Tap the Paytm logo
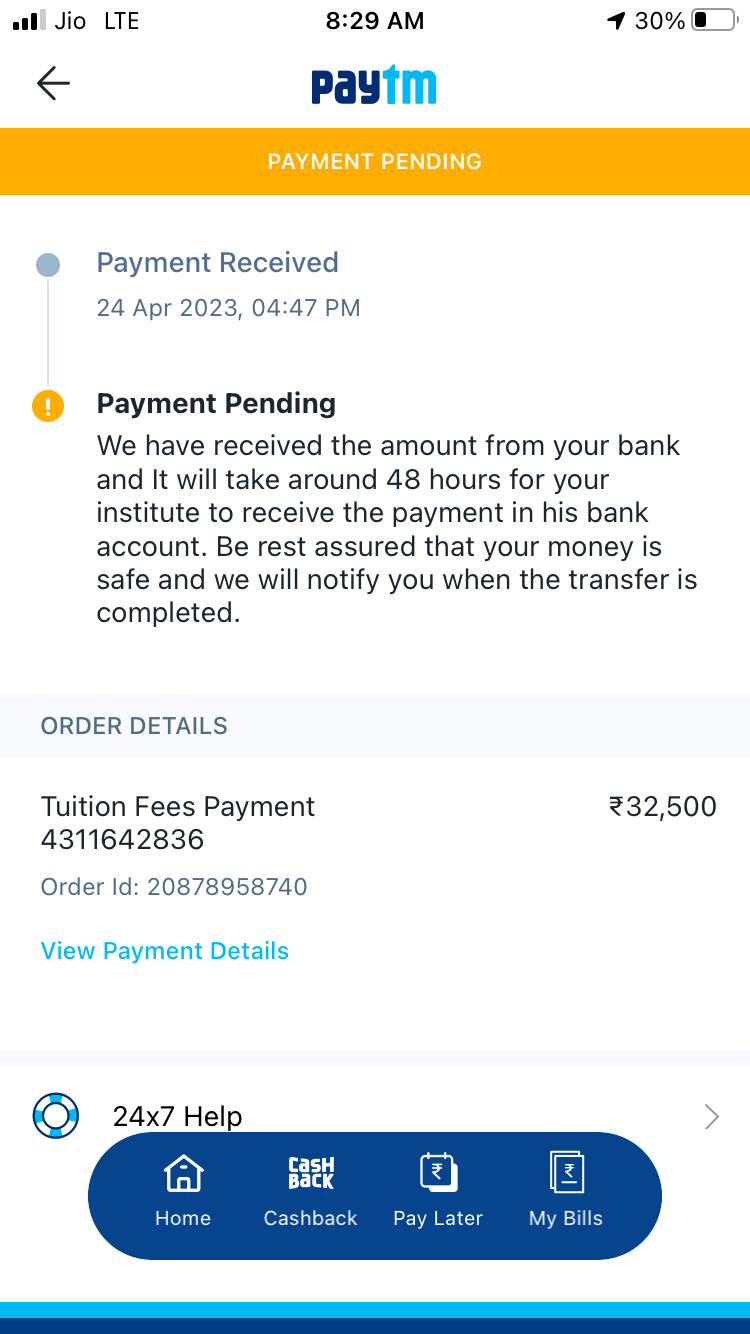The height and width of the screenshot is (1334, 750). tap(374, 85)
